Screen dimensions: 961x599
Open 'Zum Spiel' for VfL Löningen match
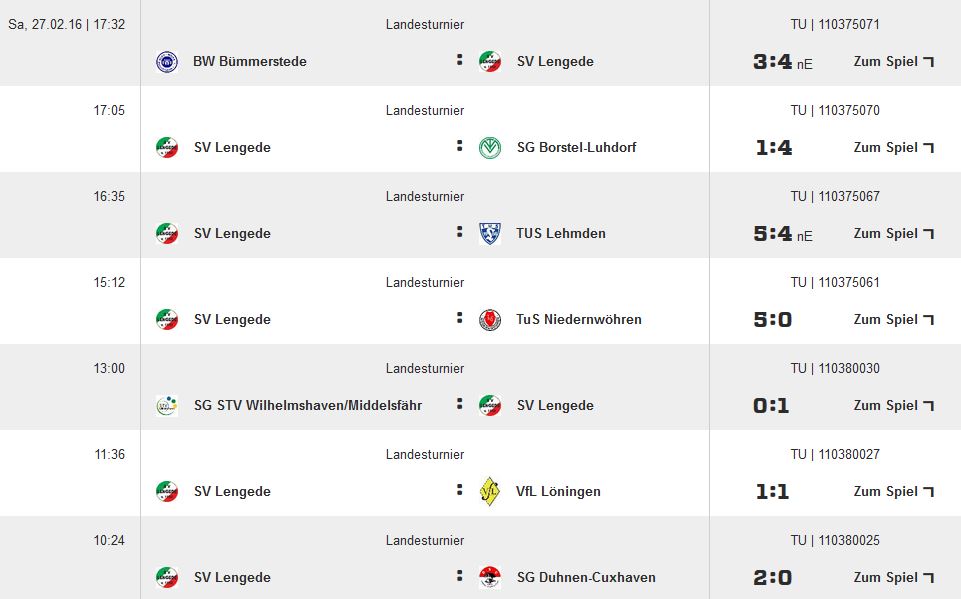[893, 492]
